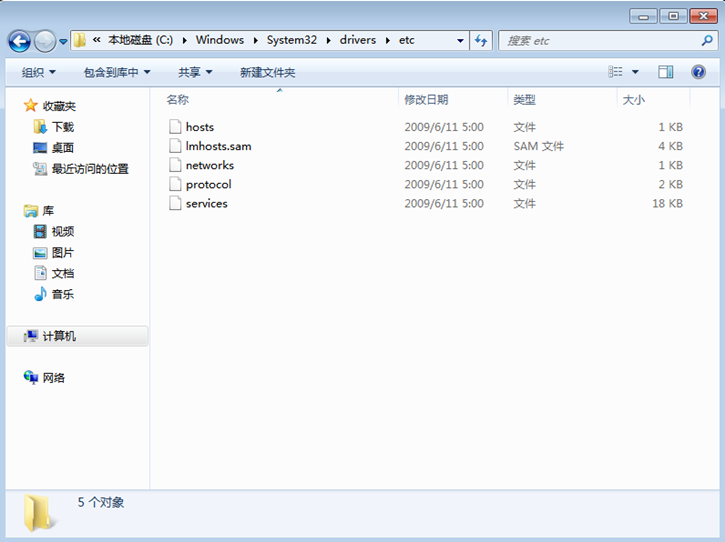725x542 pixels.
Task: Open the help question mark icon
Action: [x=698, y=72]
